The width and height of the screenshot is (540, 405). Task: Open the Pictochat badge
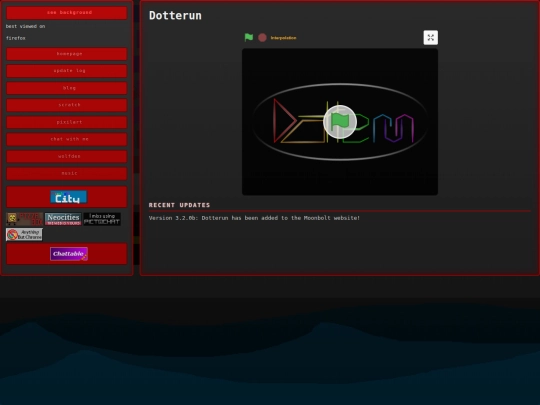click(102, 219)
